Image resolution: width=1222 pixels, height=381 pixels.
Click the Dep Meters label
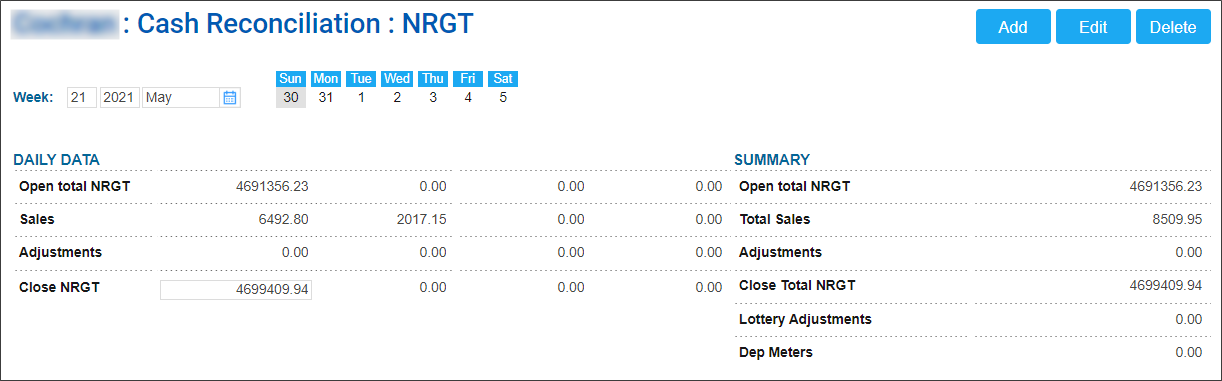tap(776, 352)
